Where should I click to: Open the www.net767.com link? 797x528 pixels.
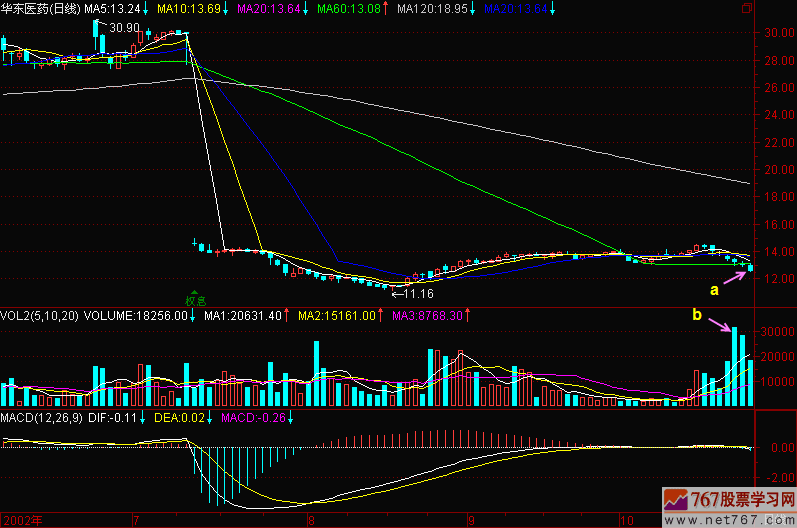pos(737,519)
